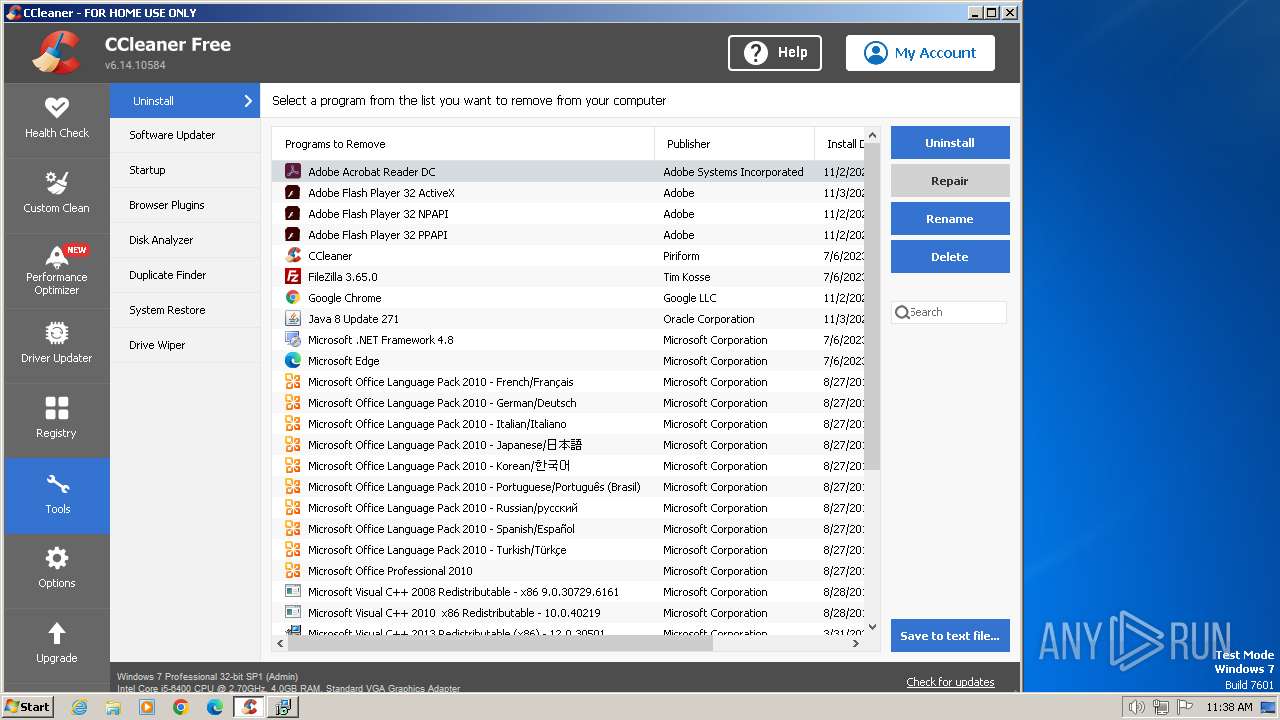Click the Google Chrome program icon in list

click(293, 297)
